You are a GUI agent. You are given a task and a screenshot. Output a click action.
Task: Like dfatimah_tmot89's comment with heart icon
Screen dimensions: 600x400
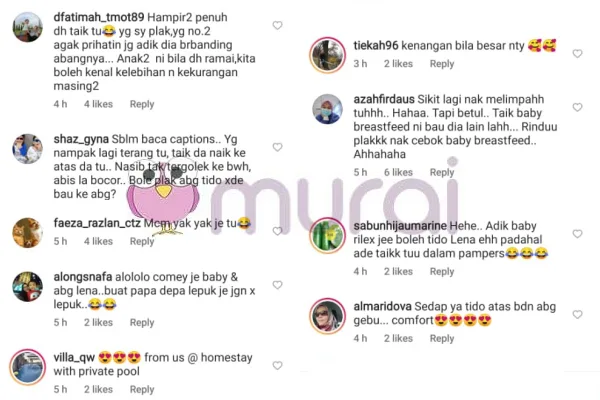click(x=277, y=25)
